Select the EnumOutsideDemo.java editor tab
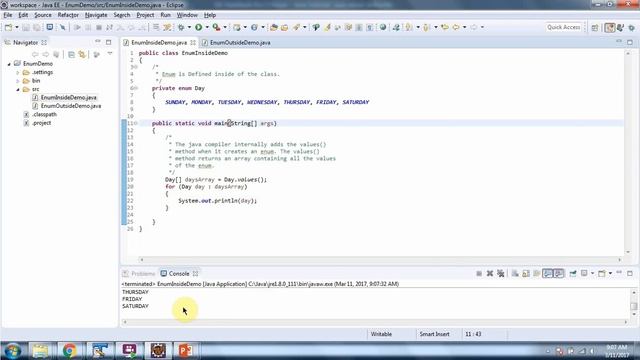This screenshot has width=640, height=360. point(240,42)
